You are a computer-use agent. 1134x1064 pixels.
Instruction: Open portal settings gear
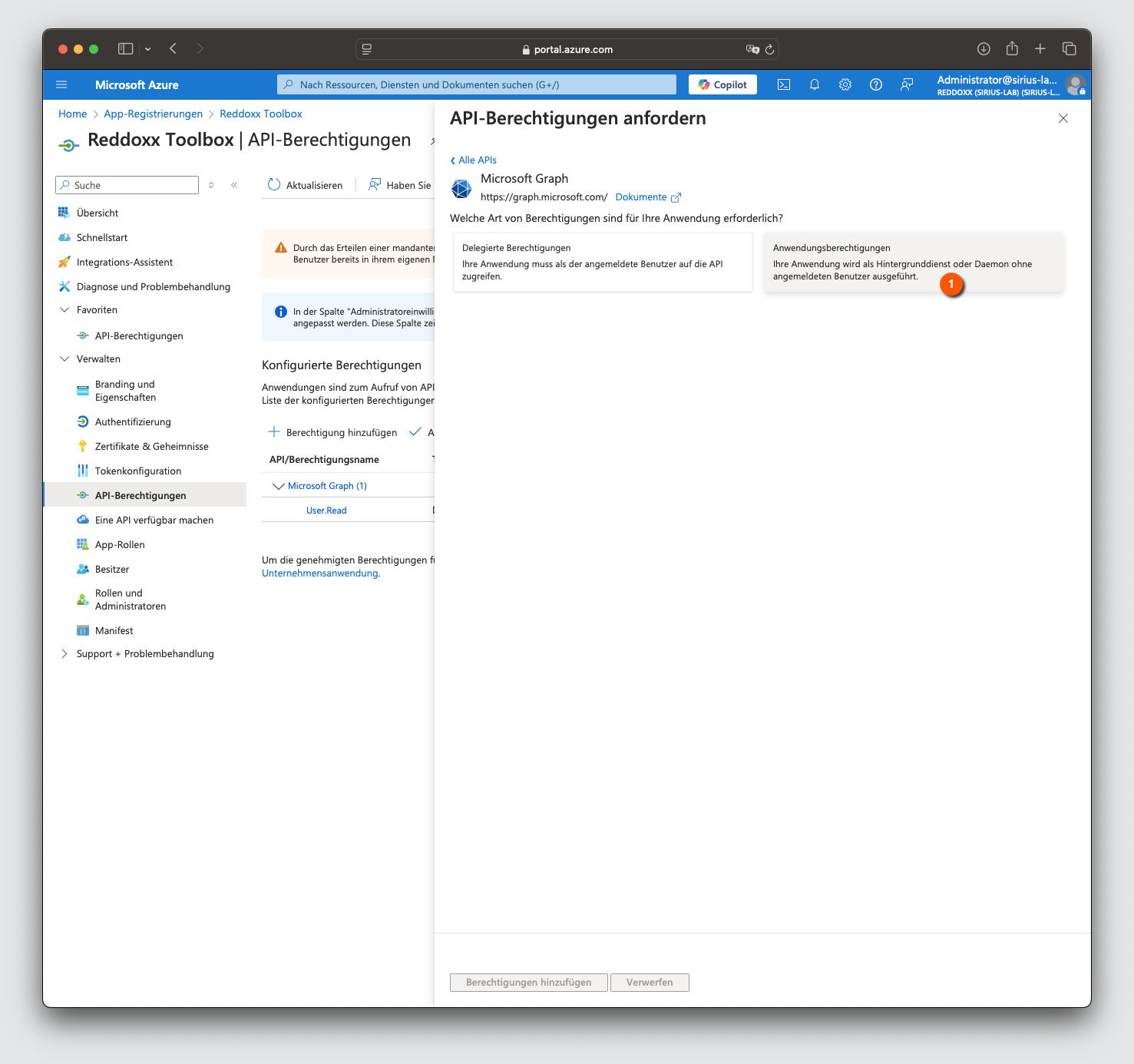[x=845, y=84]
